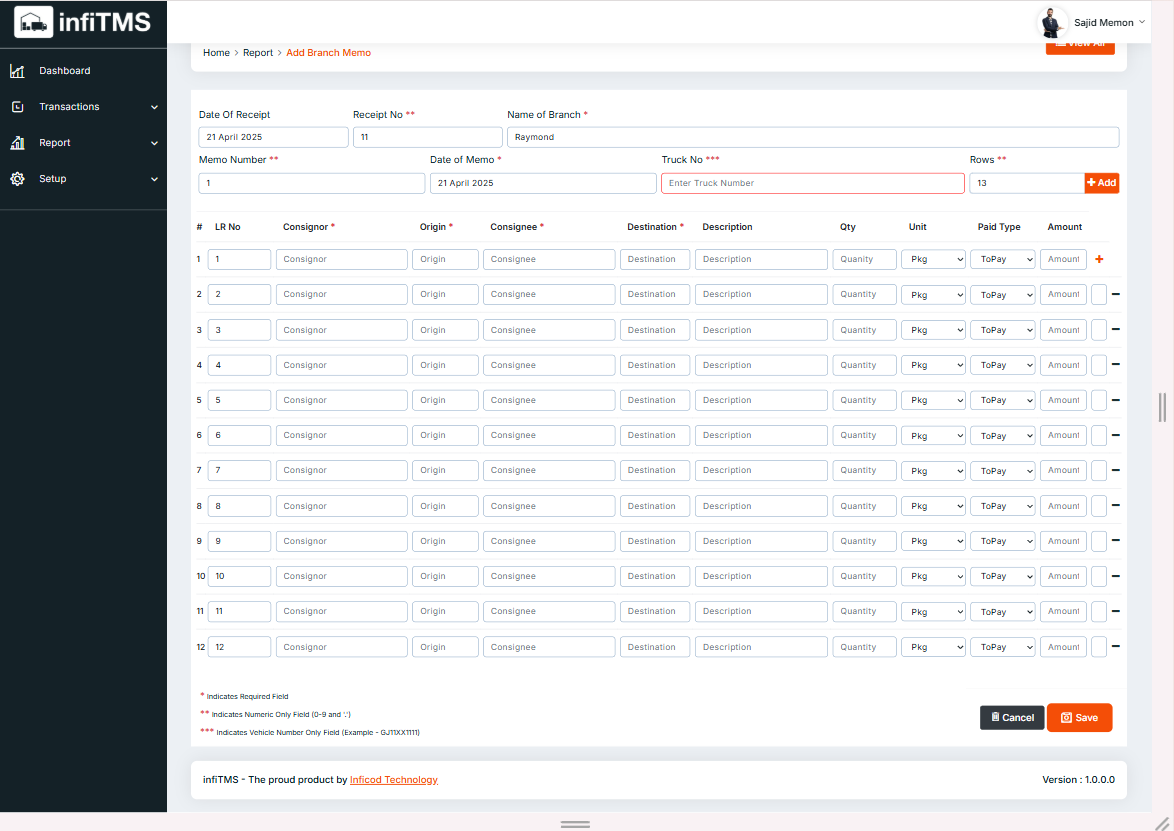Click the orange plus icon on row 1
Image resolution: width=1174 pixels, height=831 pixels.
point(1100,259)
